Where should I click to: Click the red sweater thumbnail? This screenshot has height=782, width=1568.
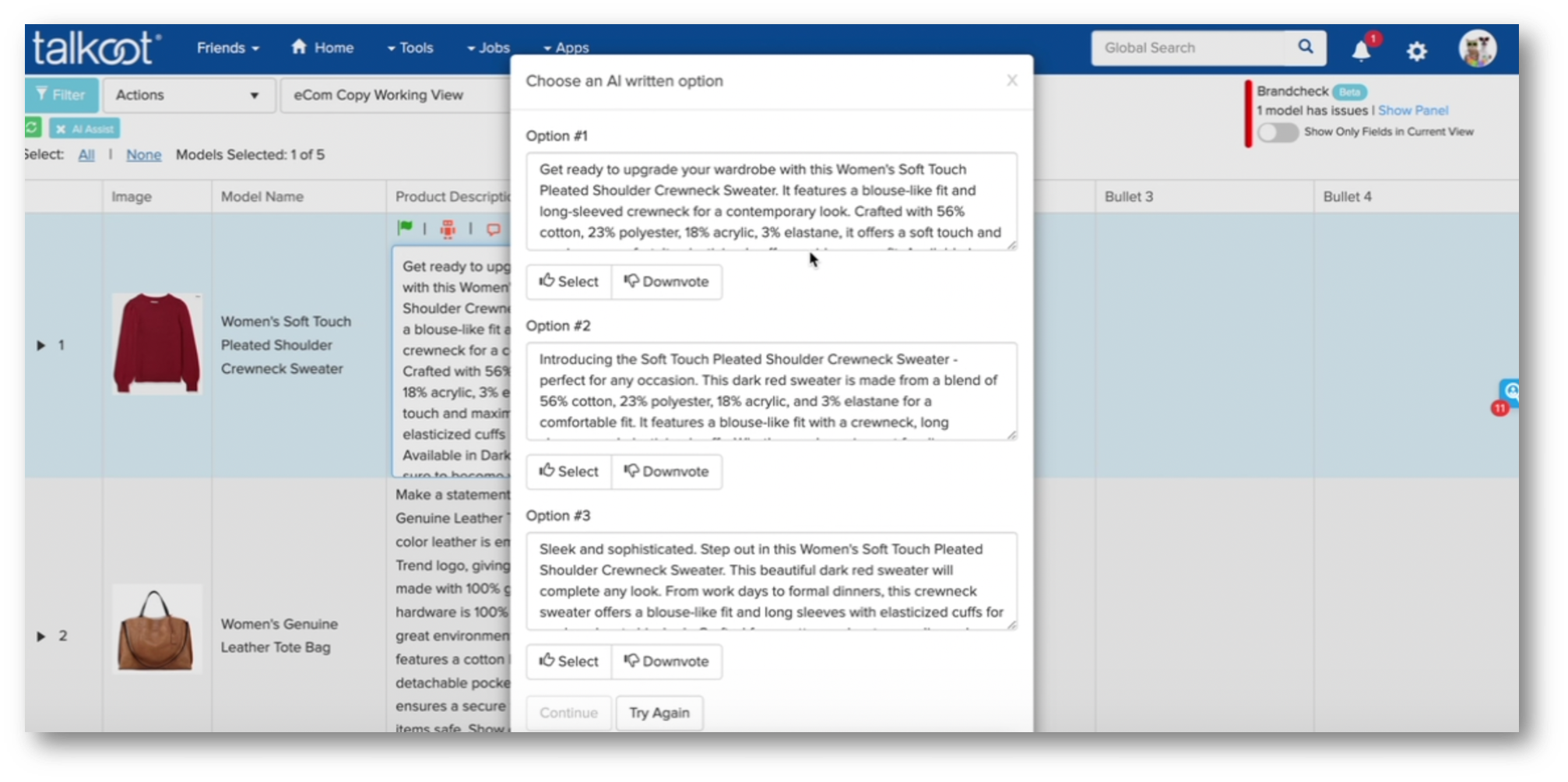point(156,343)
